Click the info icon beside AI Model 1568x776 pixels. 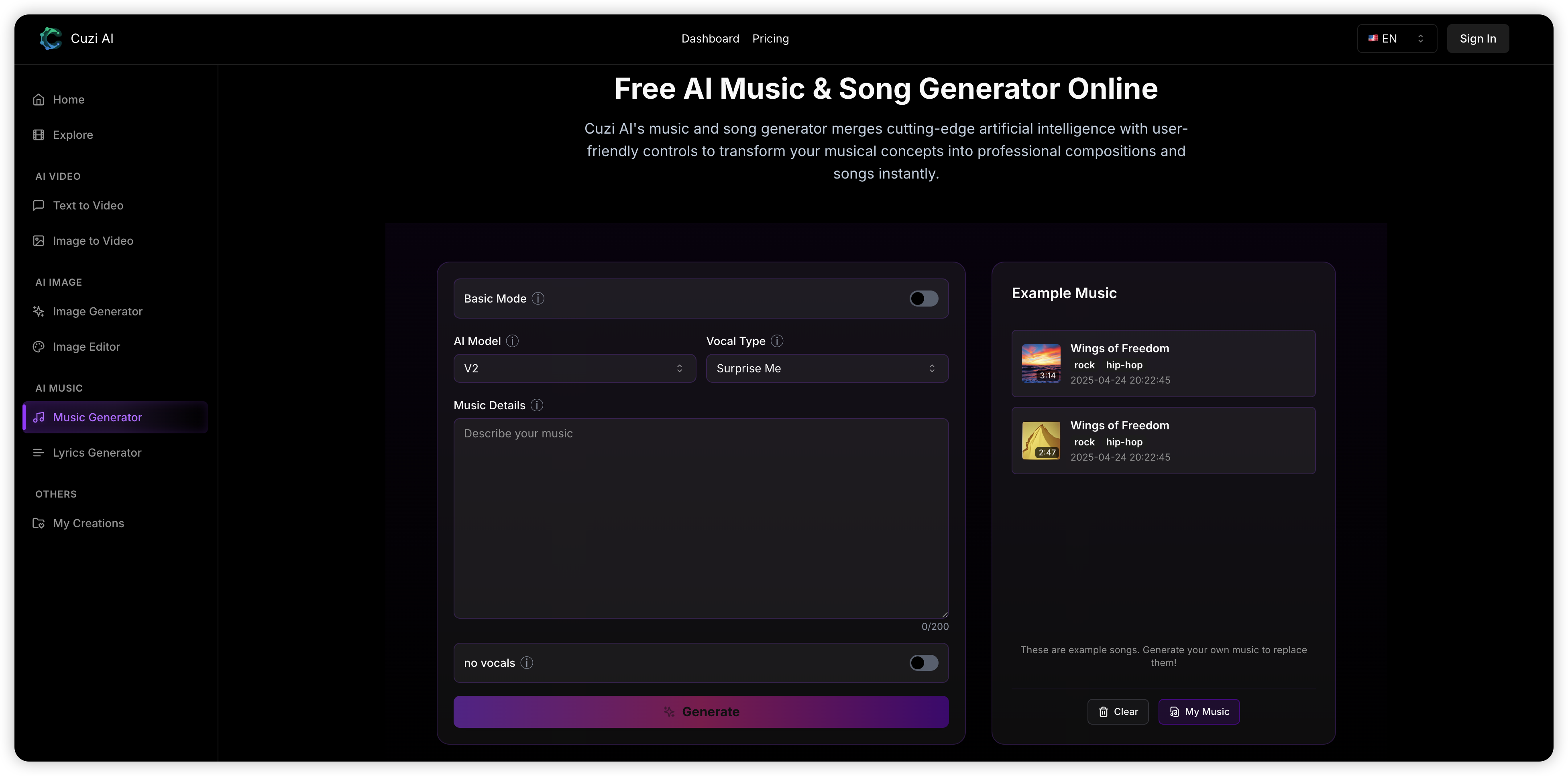click(x=513, y=341)
